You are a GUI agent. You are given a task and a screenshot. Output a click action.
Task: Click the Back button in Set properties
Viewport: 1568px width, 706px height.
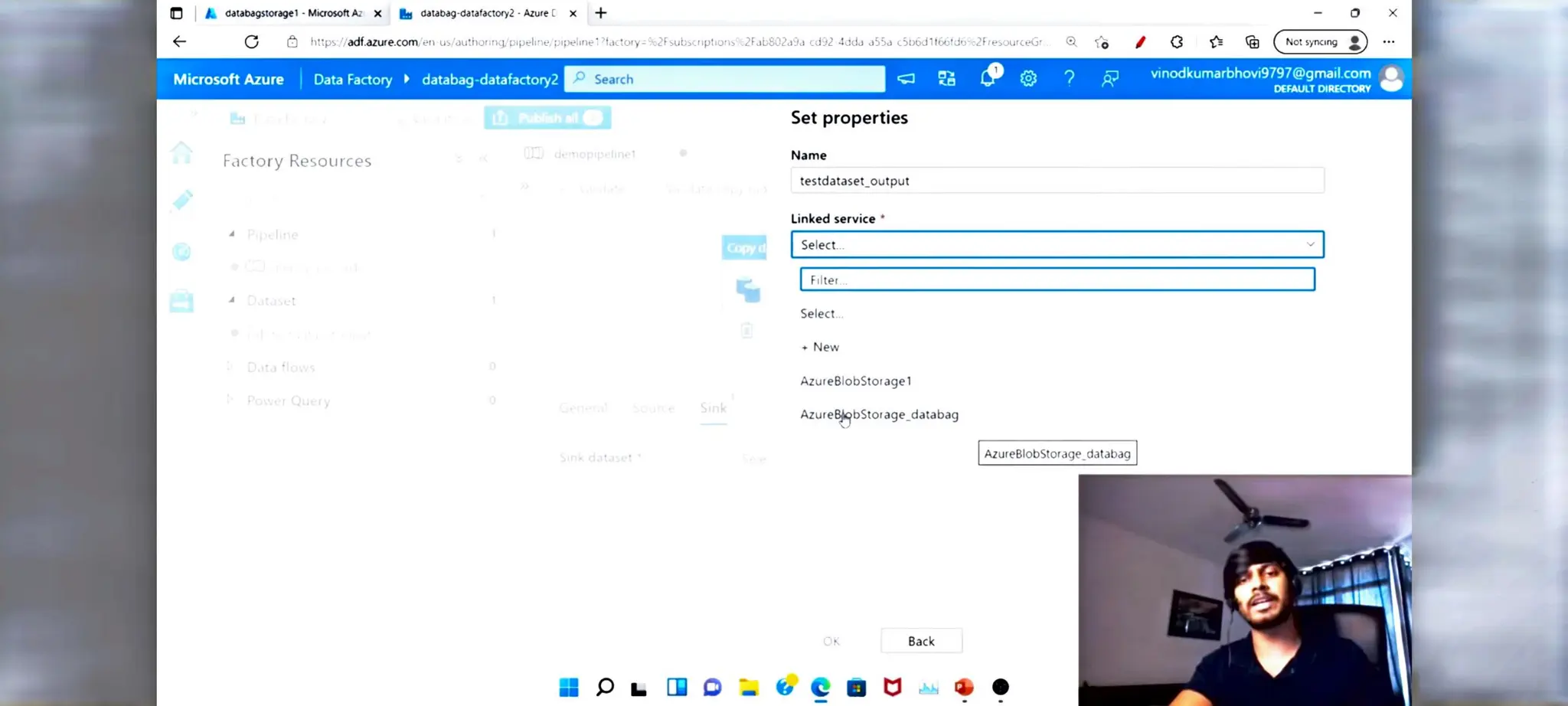click(x=921, y=641)
